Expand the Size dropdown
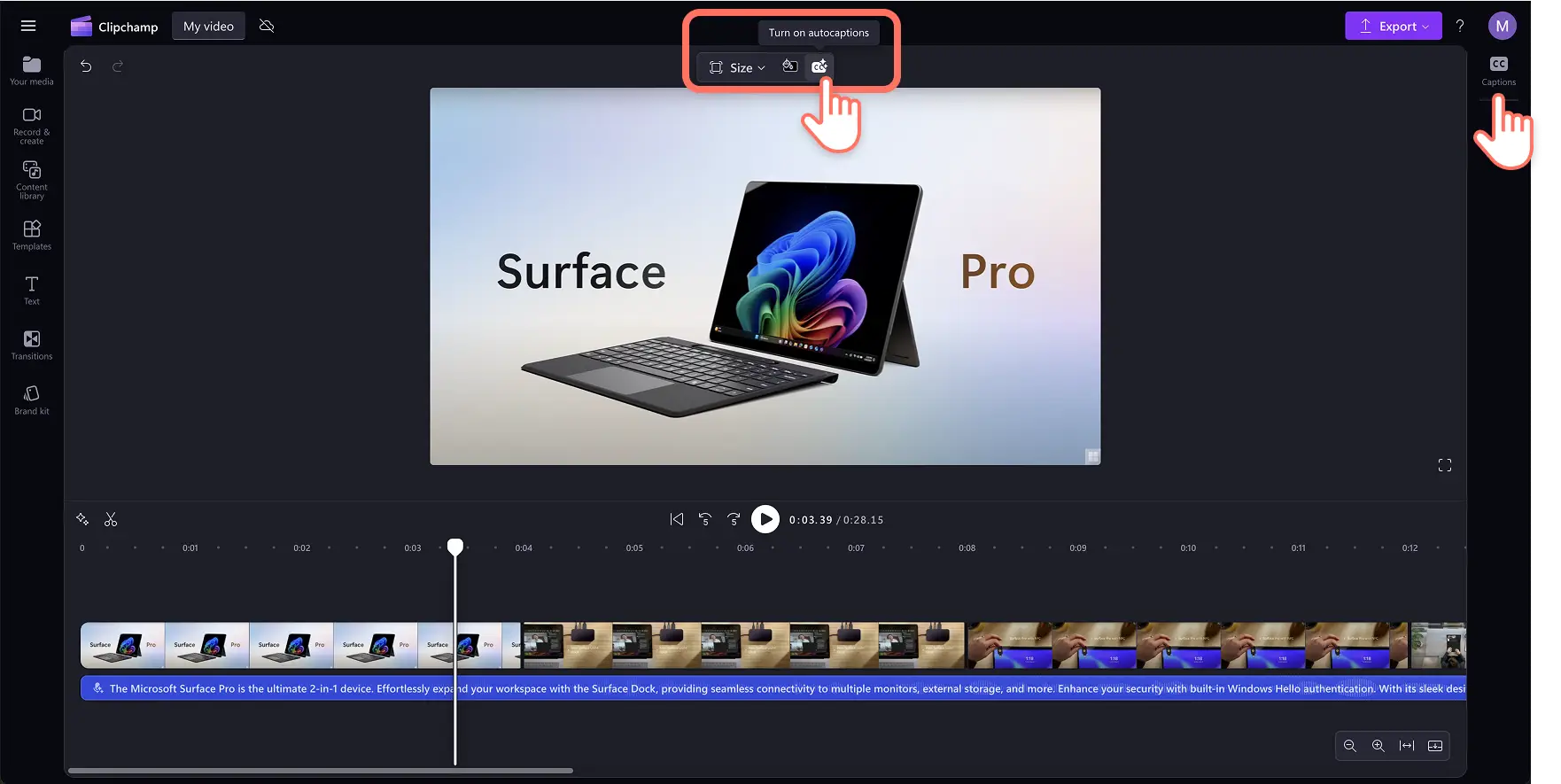 (737, 67)
